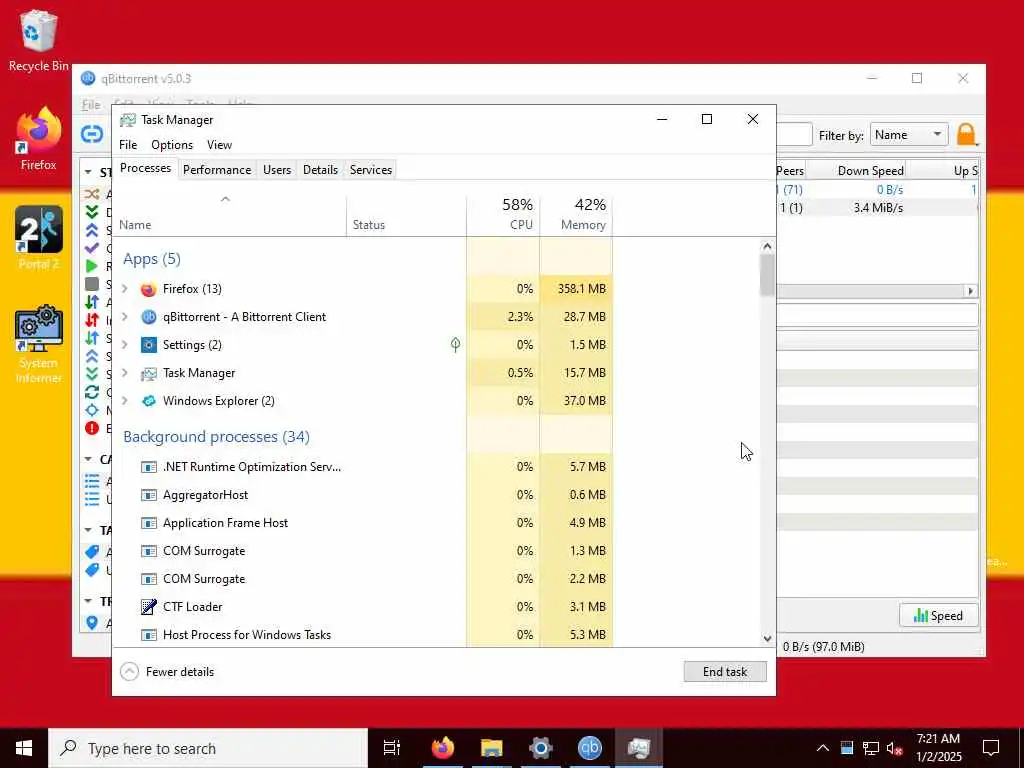The image size is (1024, 768).
Task: Click Task Manager taskbar icon
Action: 639,748
